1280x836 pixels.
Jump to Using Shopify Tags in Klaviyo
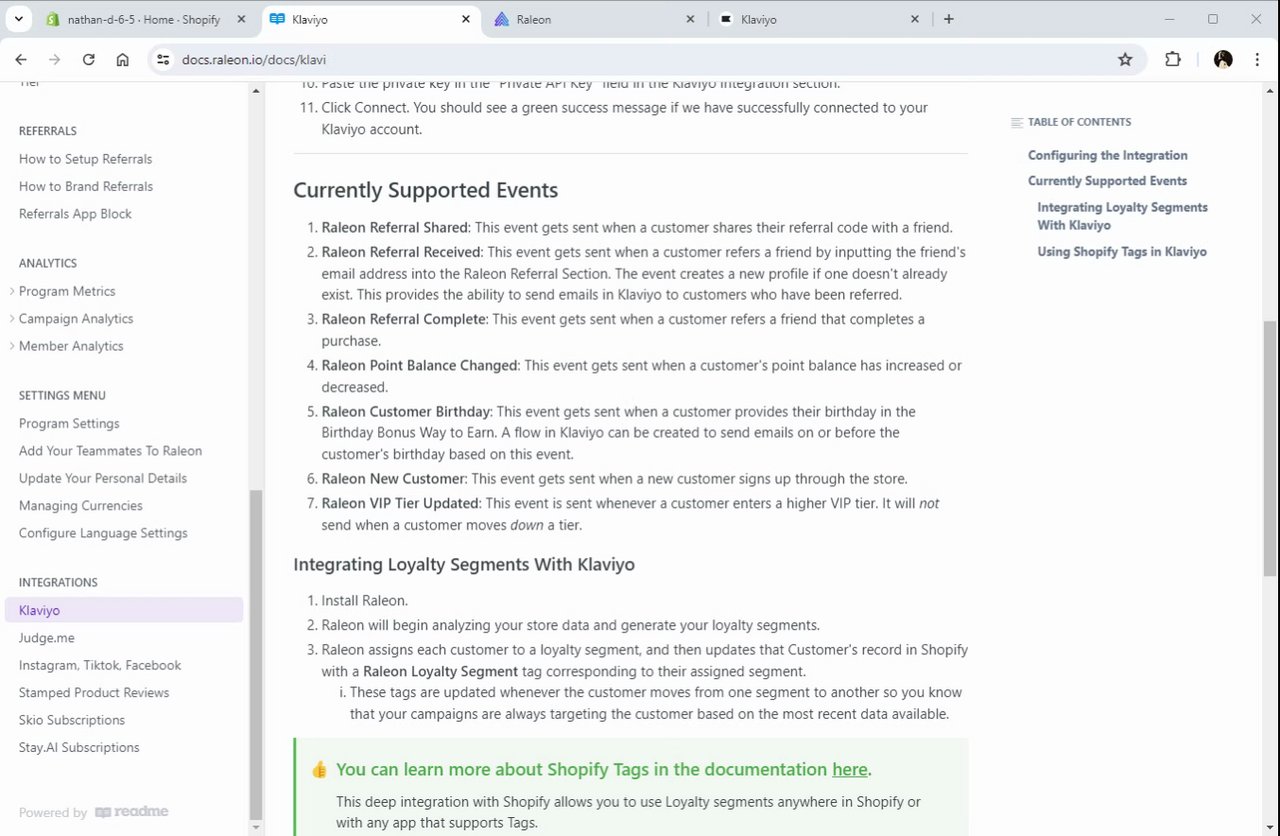pyautogui.click(x=1122, y=252)
